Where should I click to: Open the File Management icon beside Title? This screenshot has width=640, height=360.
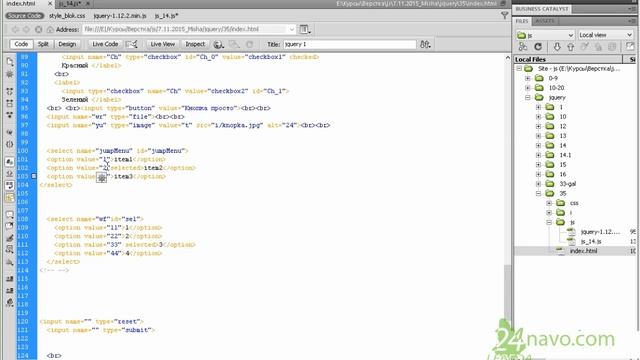click(425, 44)
